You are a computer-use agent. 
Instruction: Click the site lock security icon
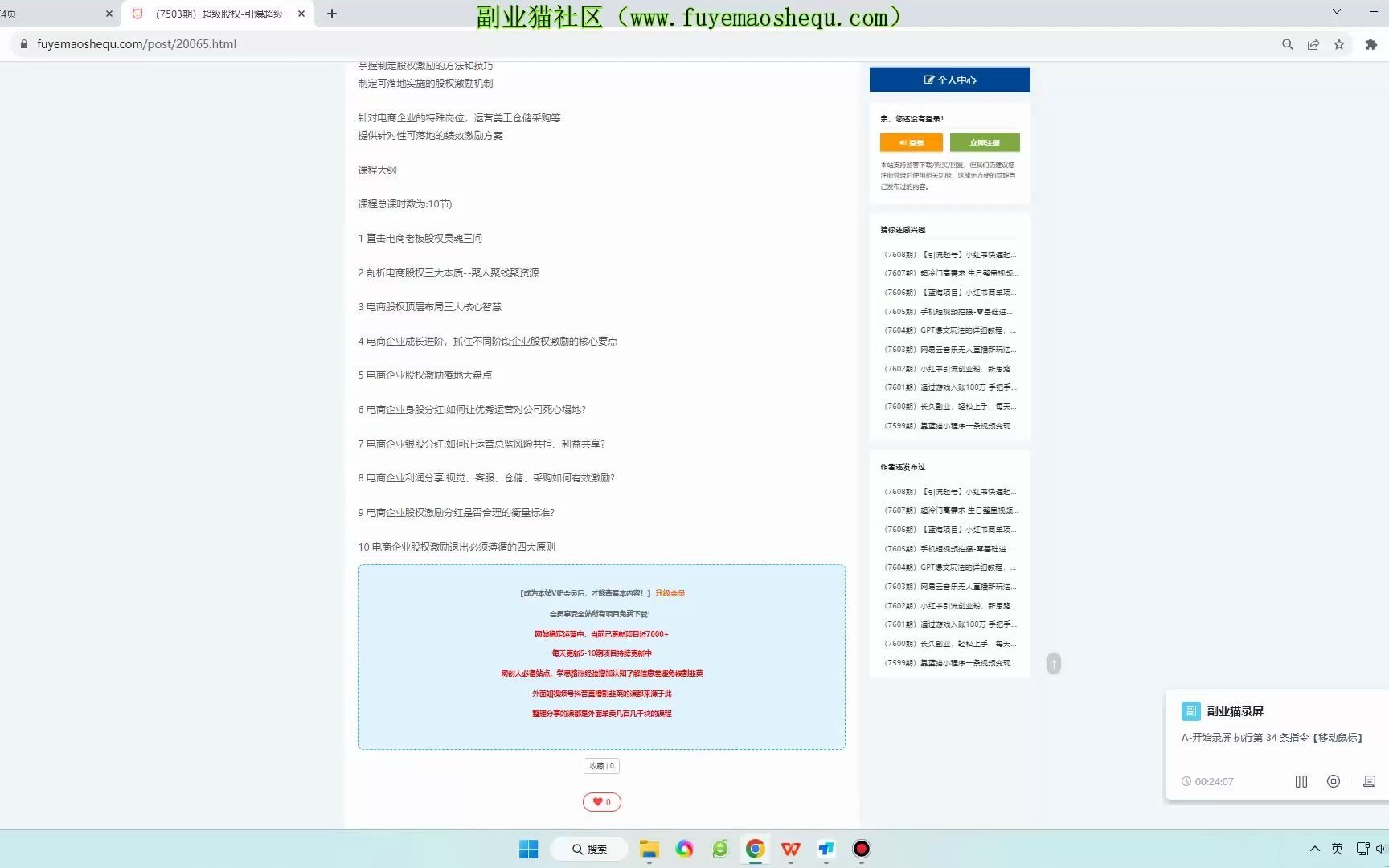coord(23,44)
